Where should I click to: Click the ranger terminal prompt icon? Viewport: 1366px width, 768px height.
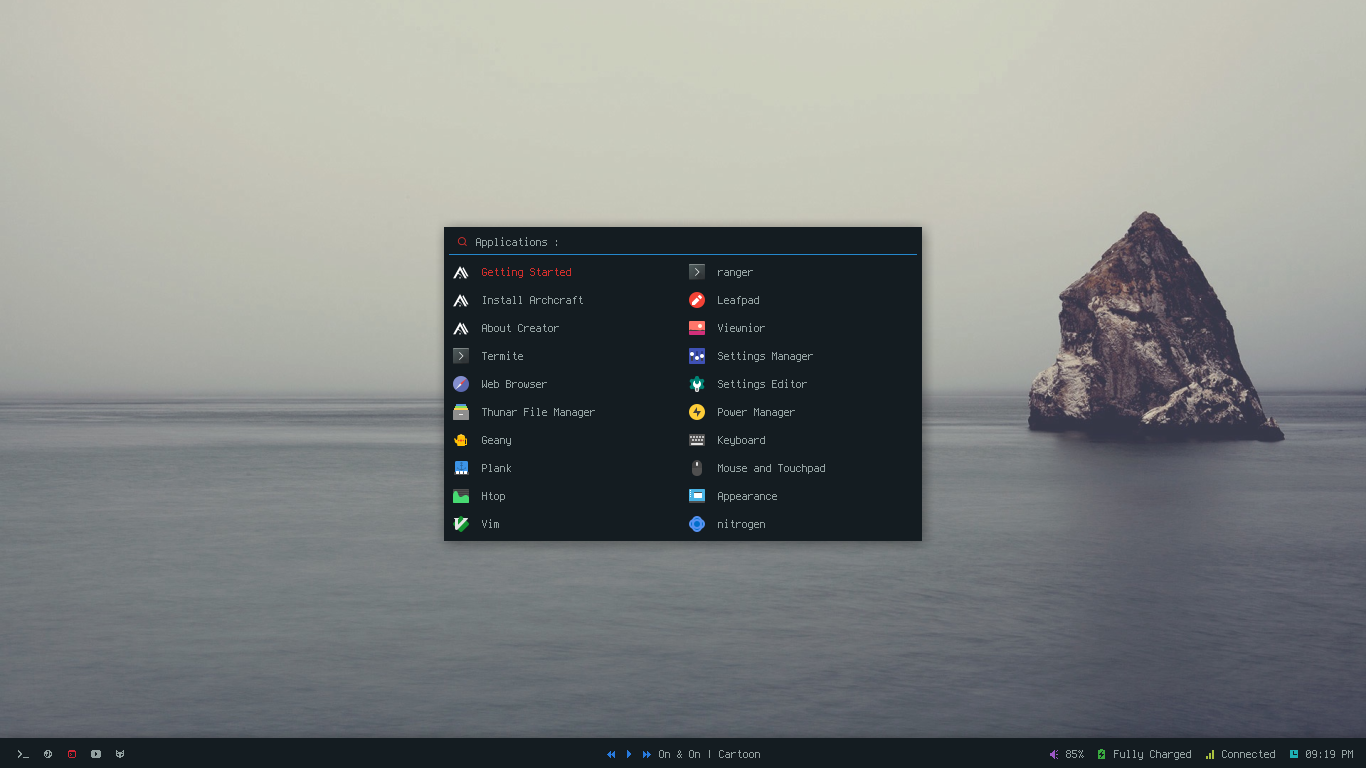tap(697, 272)
